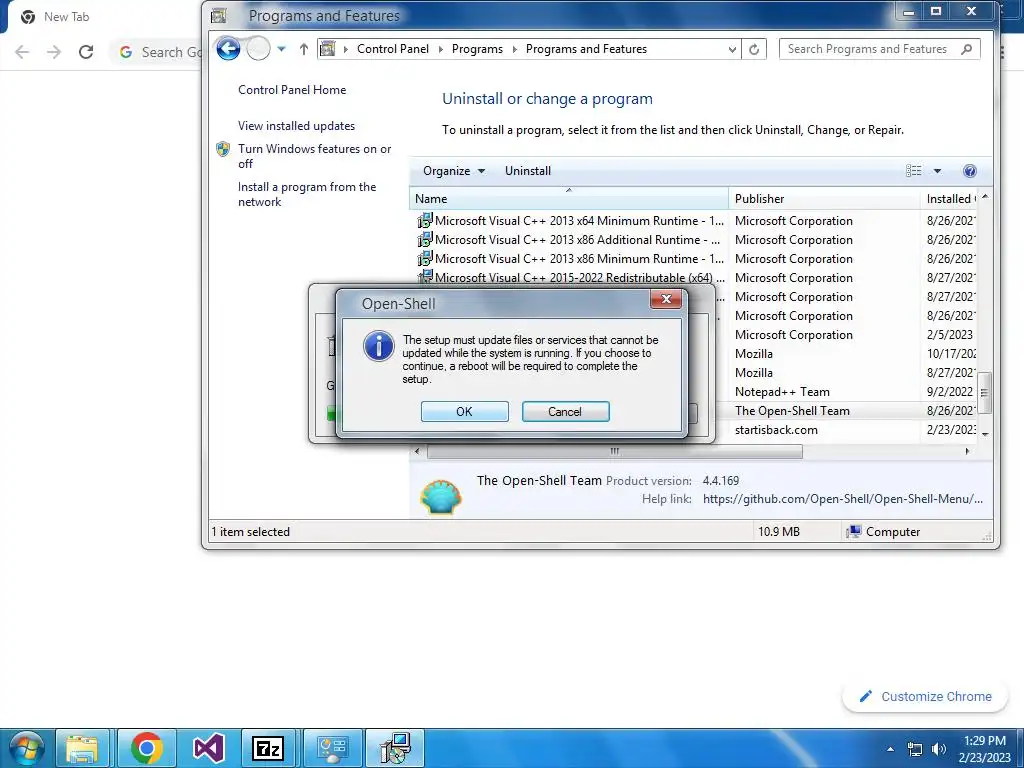
Task: Open the volume speaker tray icon
Action: (939, 749)
